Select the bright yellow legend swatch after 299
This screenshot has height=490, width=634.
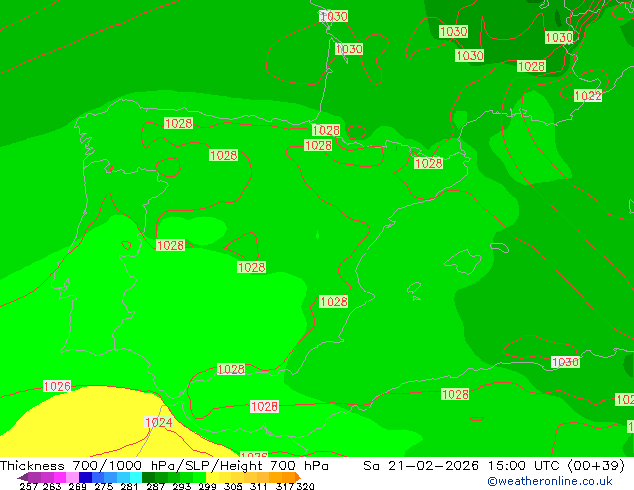(212, 477)
